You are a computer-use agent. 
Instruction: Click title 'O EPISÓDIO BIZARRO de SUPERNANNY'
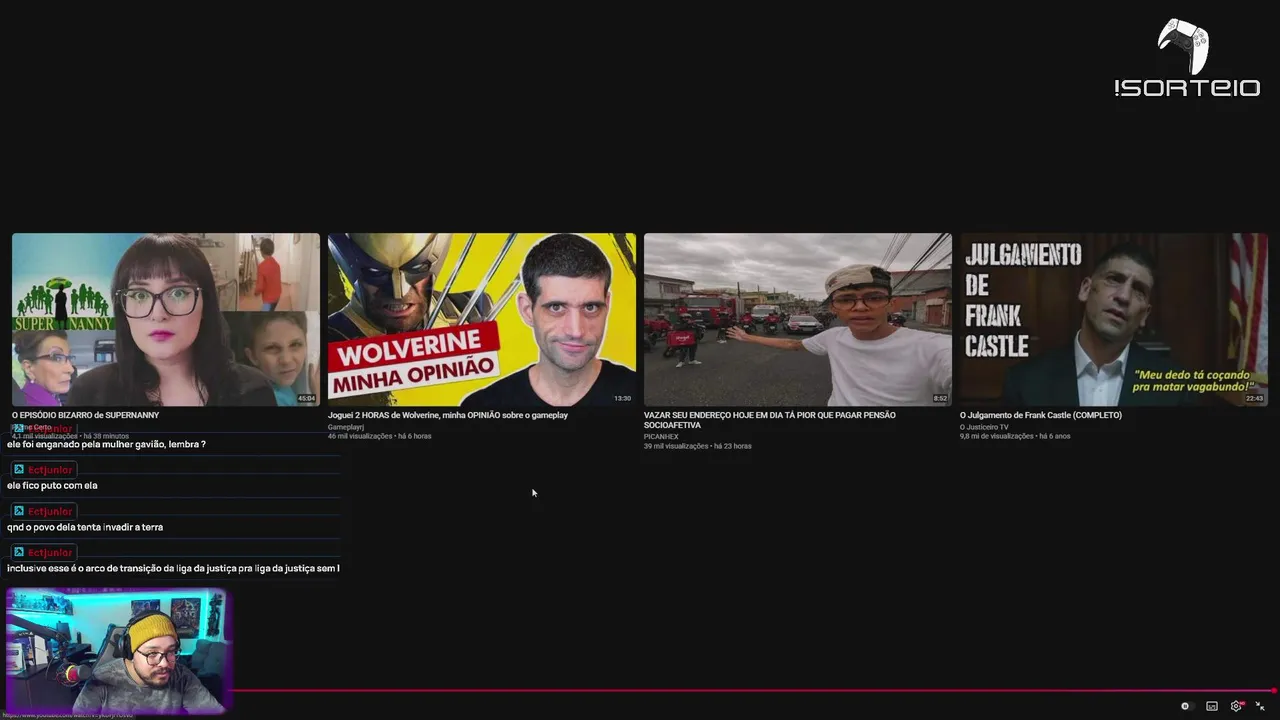click(x=85, y=415)
